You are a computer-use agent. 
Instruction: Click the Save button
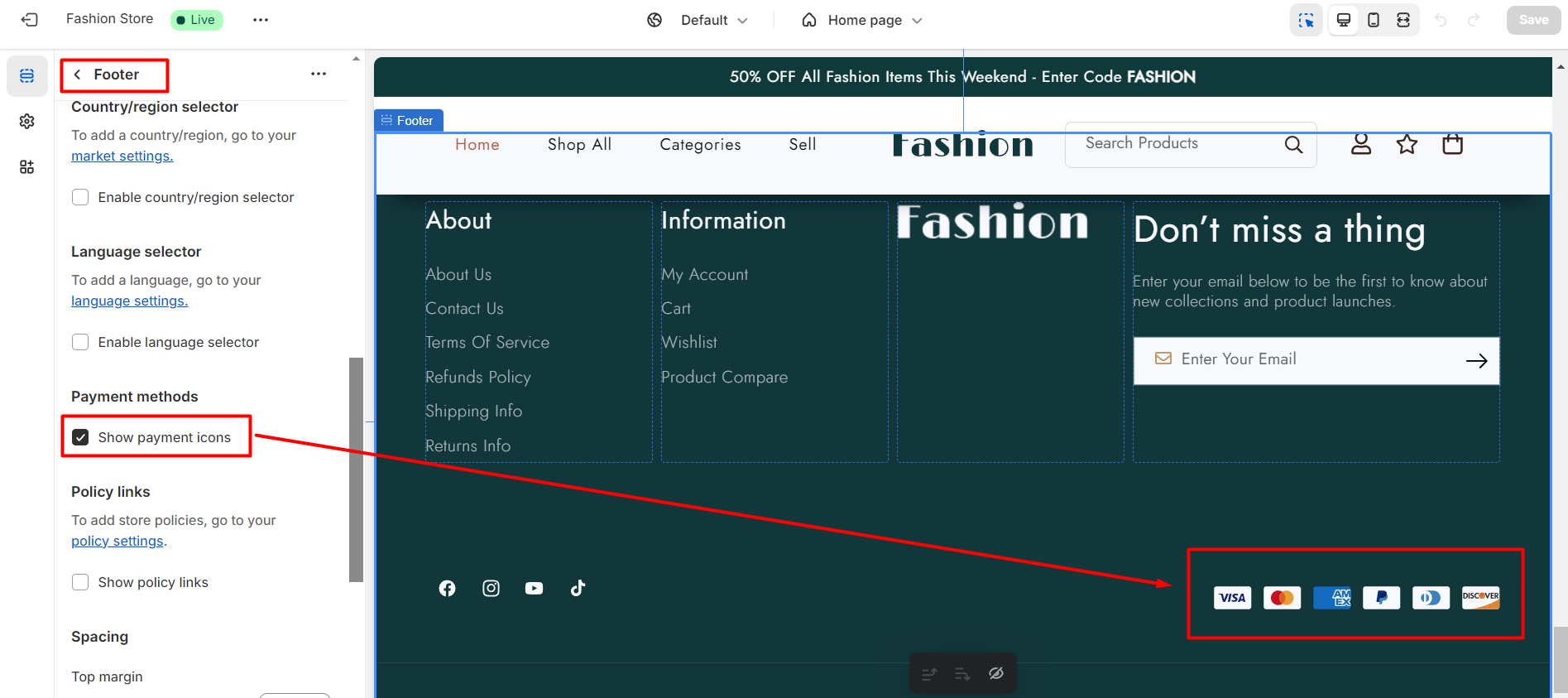1533,20
